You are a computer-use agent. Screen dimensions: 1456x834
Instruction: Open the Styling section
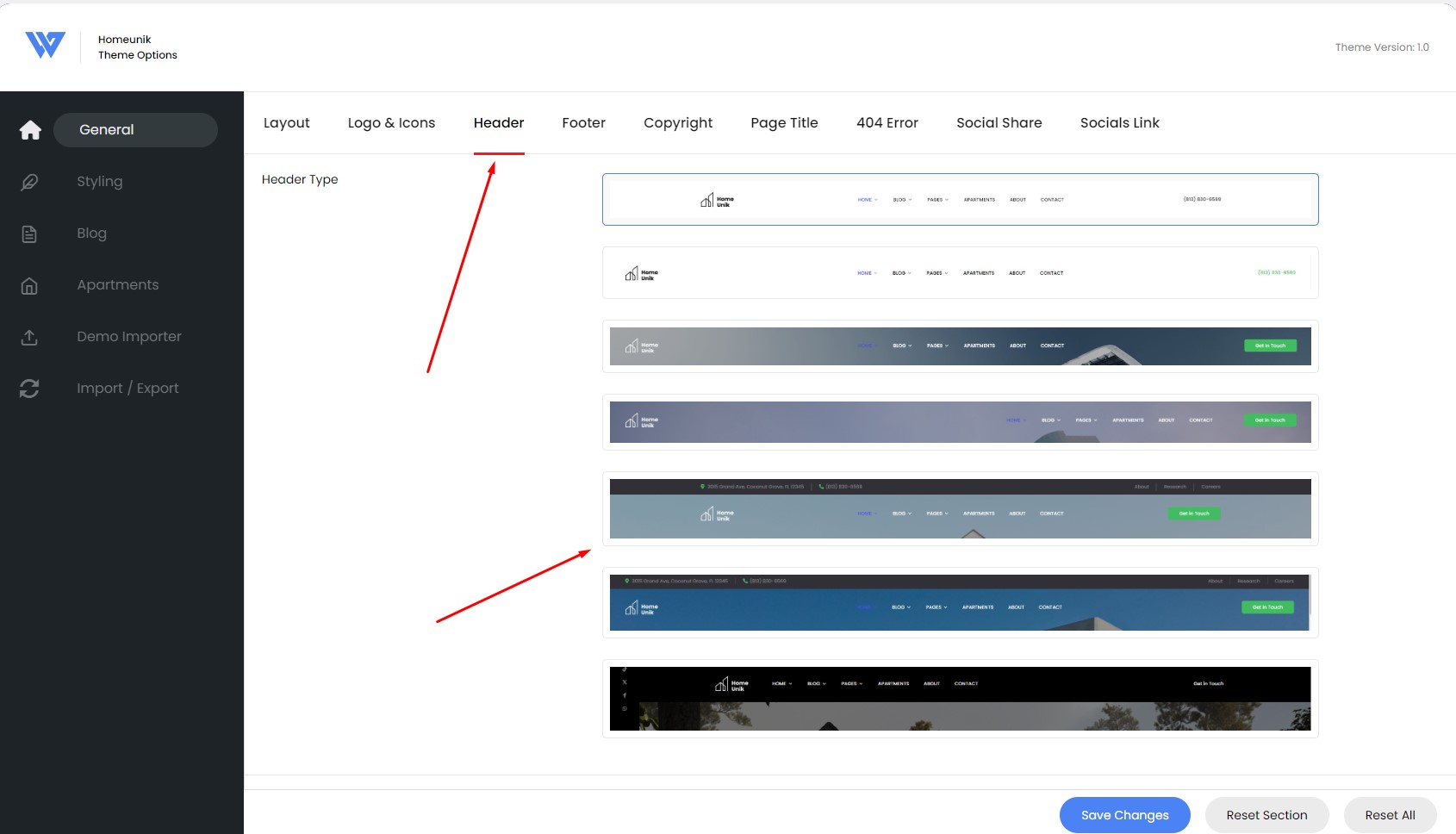(x=100, y=182)
